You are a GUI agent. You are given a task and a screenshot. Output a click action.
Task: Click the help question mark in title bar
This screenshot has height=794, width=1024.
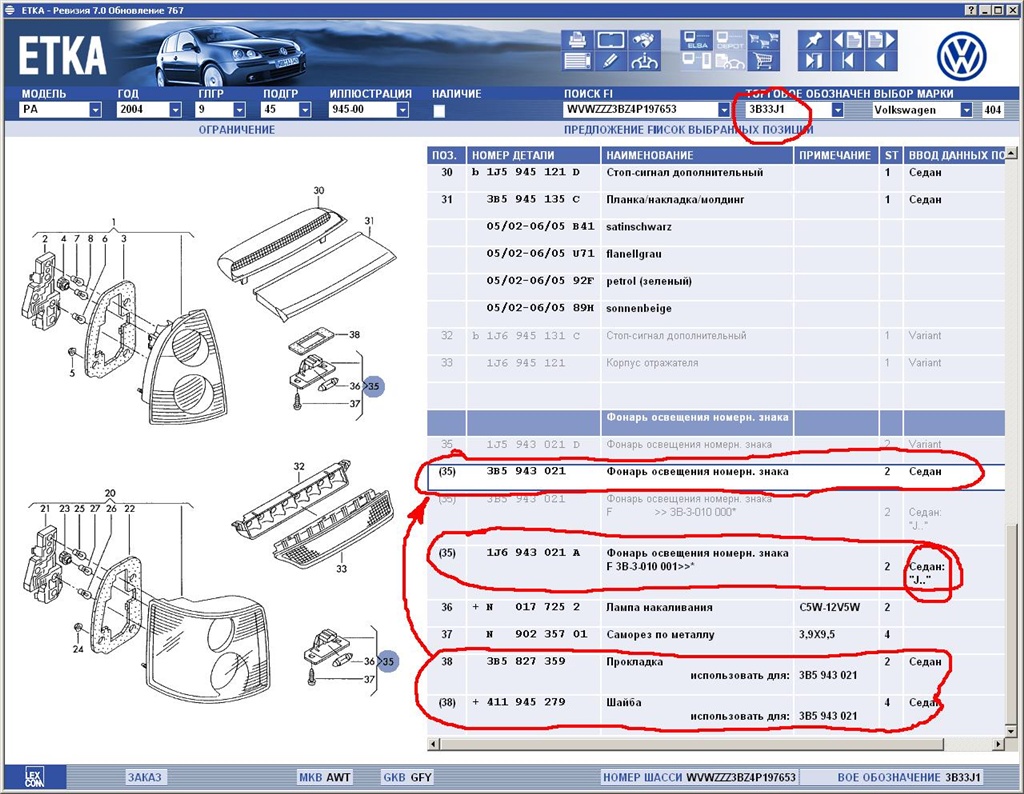(972, 10)
